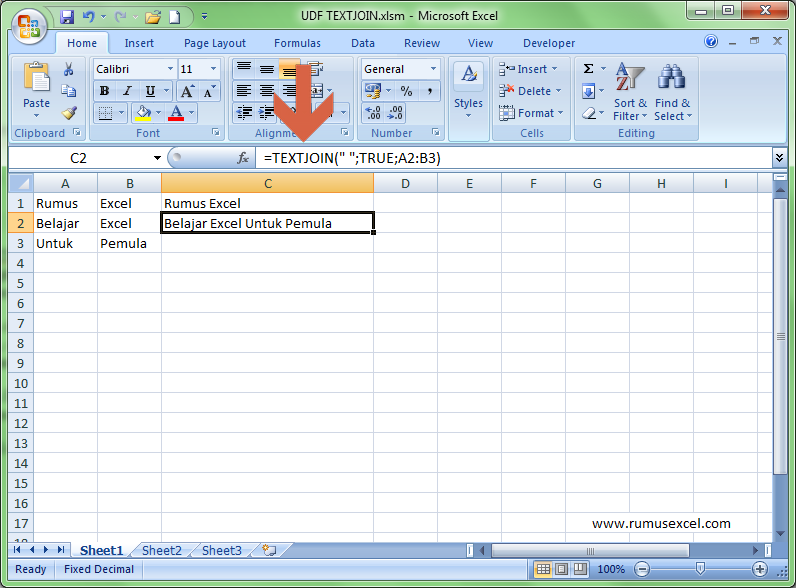Viewport: 796px width, 588px height.
Task: Open Font Color dropdown arrow
Action: (191, 112)
